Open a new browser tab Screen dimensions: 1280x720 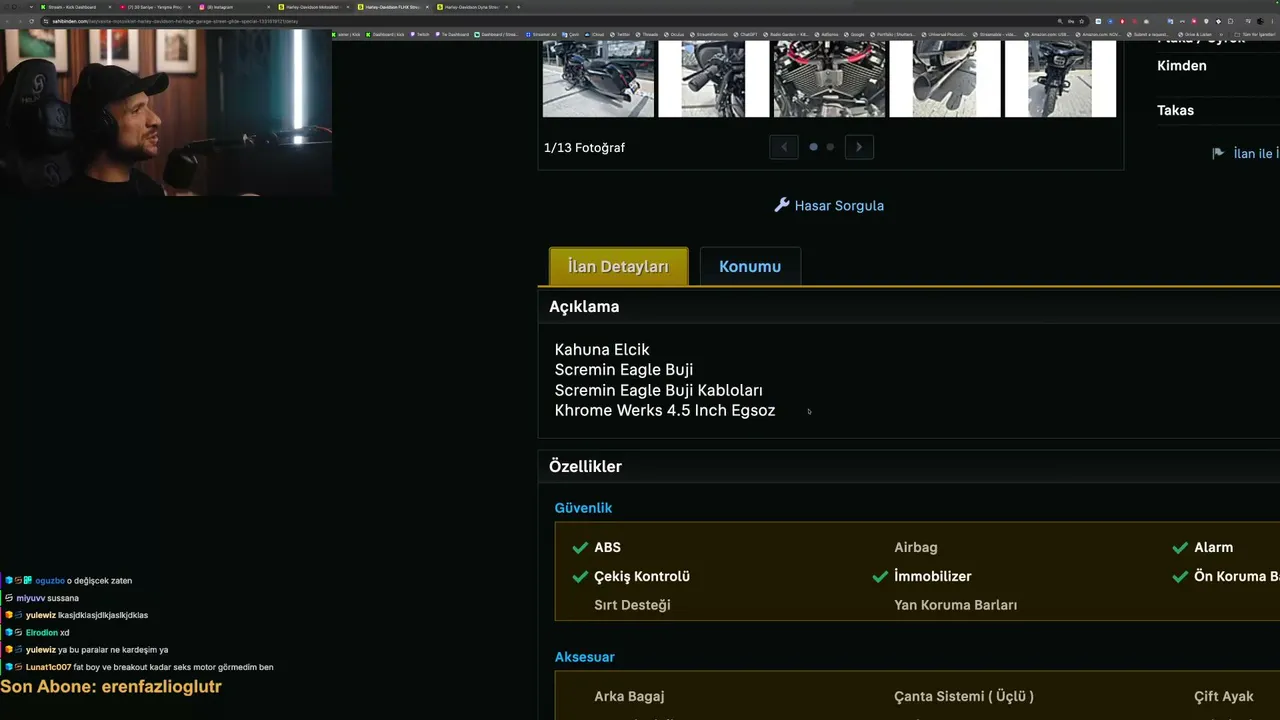coord(518,7)
